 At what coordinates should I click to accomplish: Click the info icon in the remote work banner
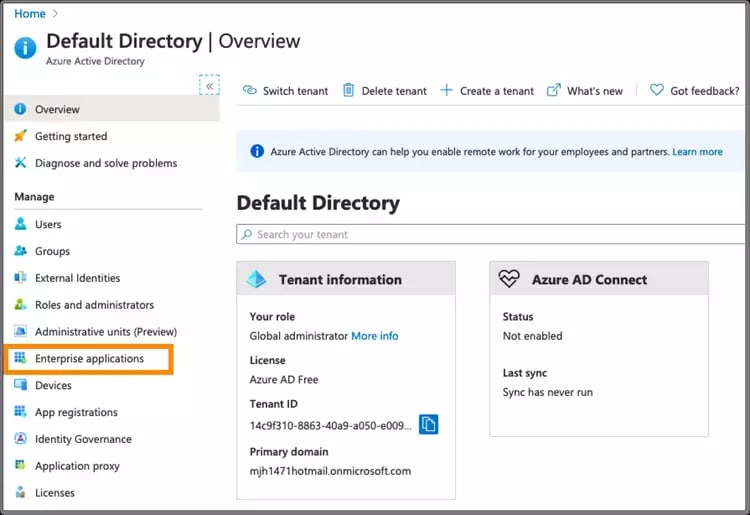(257, 151)
